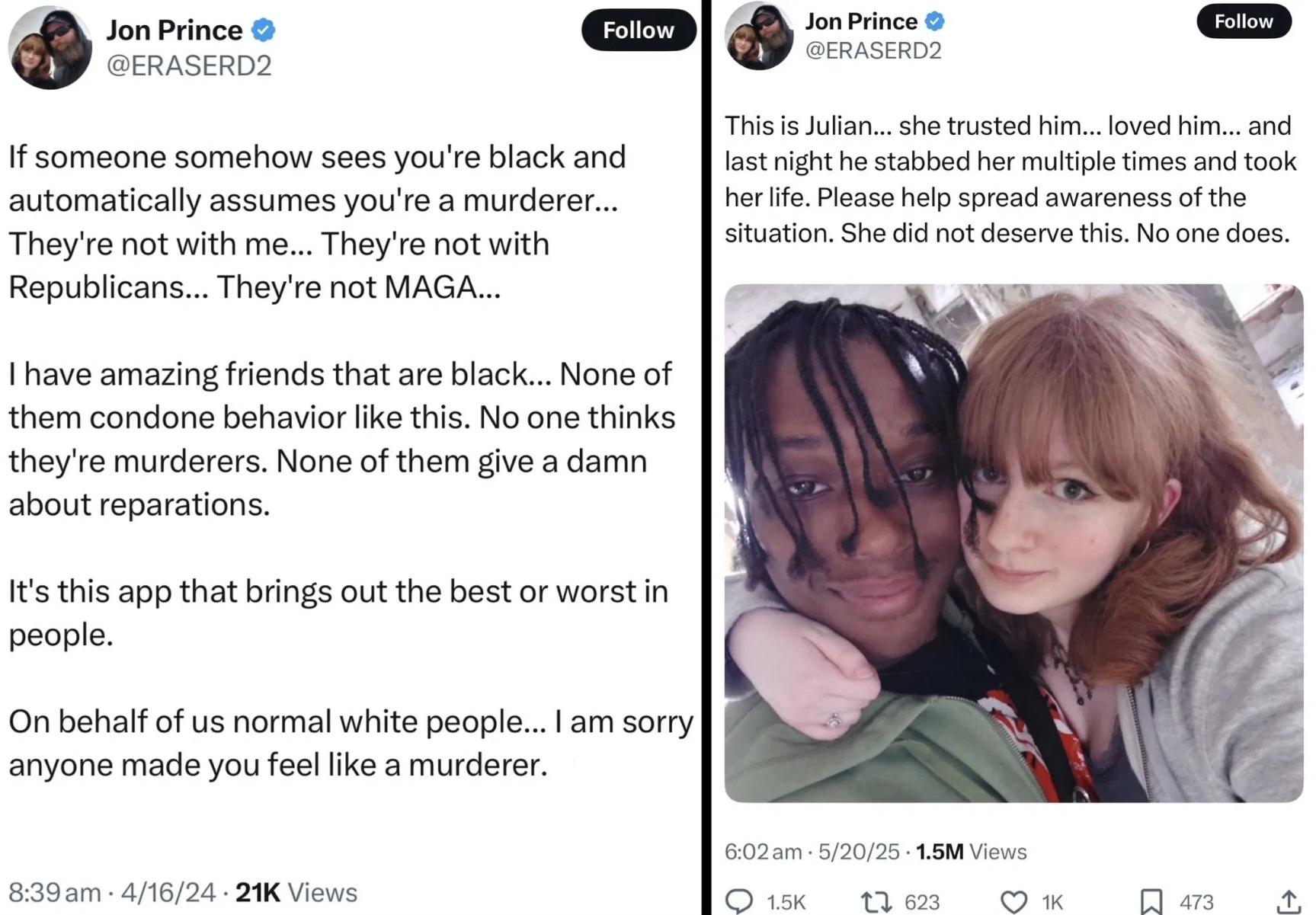The height and width of the screenshot is (915, 1316).
Task: Open right tweet profile avatar
Action: click(758, 36)
